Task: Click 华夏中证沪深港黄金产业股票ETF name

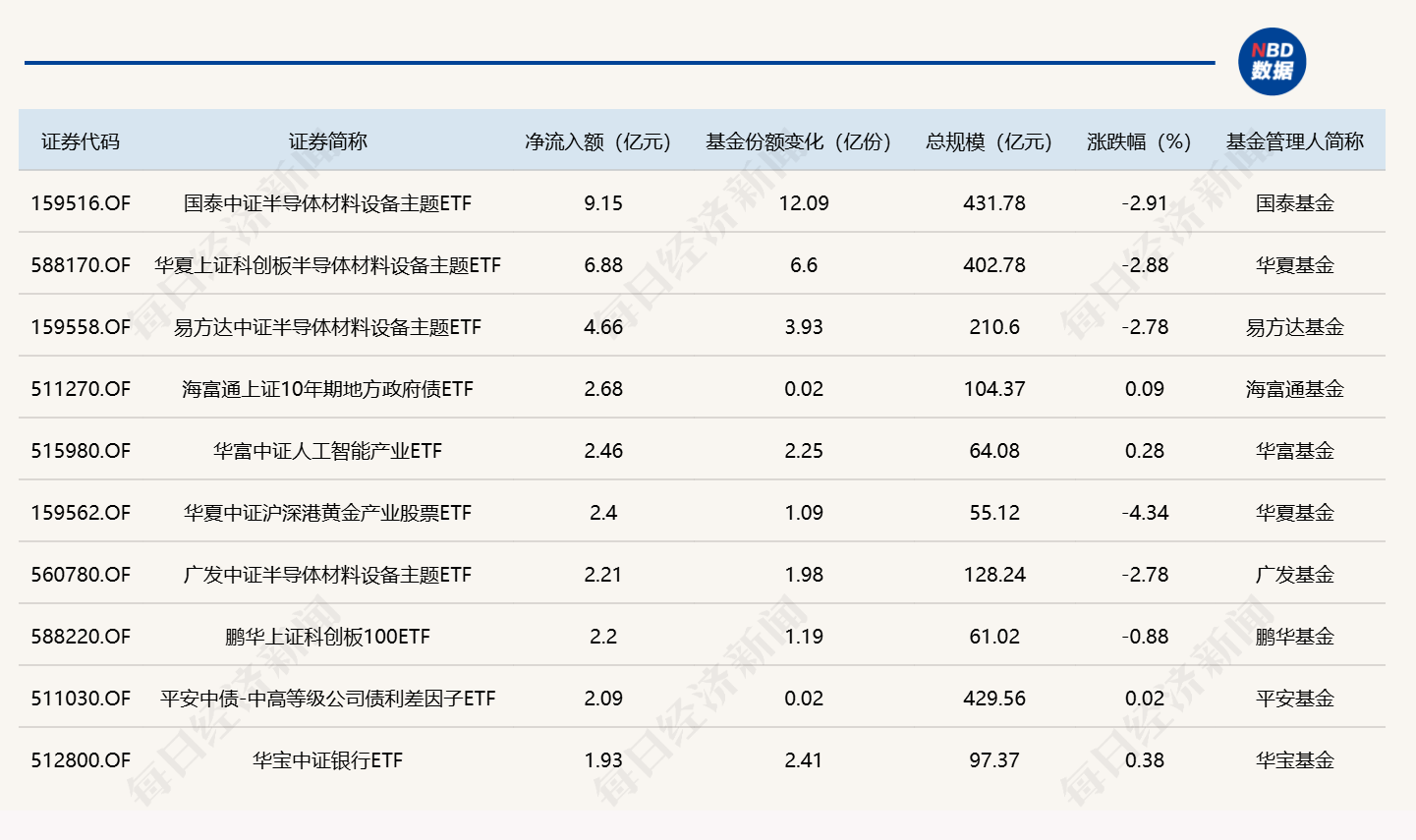Action: 327,513
